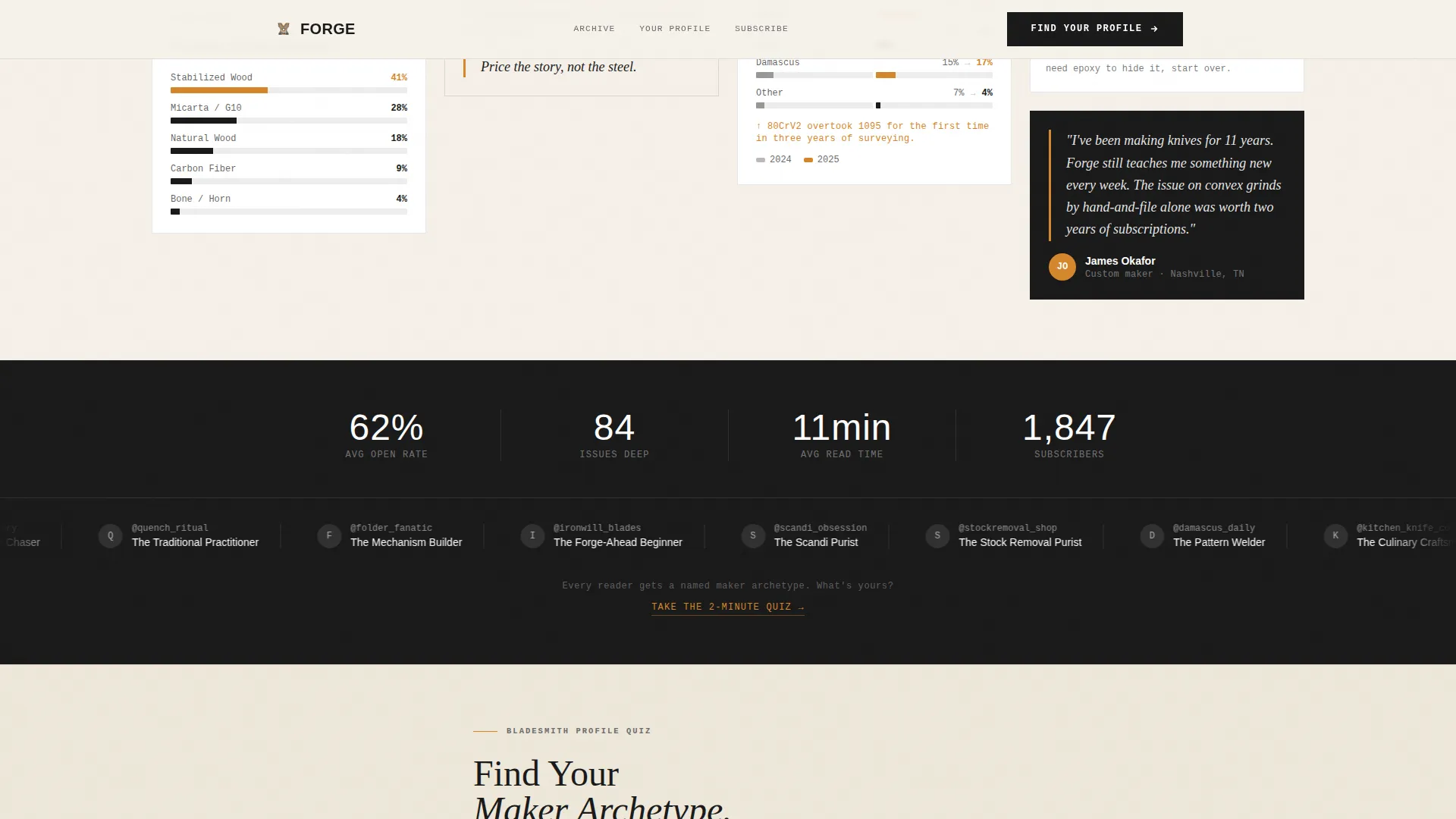Viewport: 1456px width, 819px height.
Task: Open the Your Profile nav item
Action: click(675, 29)
